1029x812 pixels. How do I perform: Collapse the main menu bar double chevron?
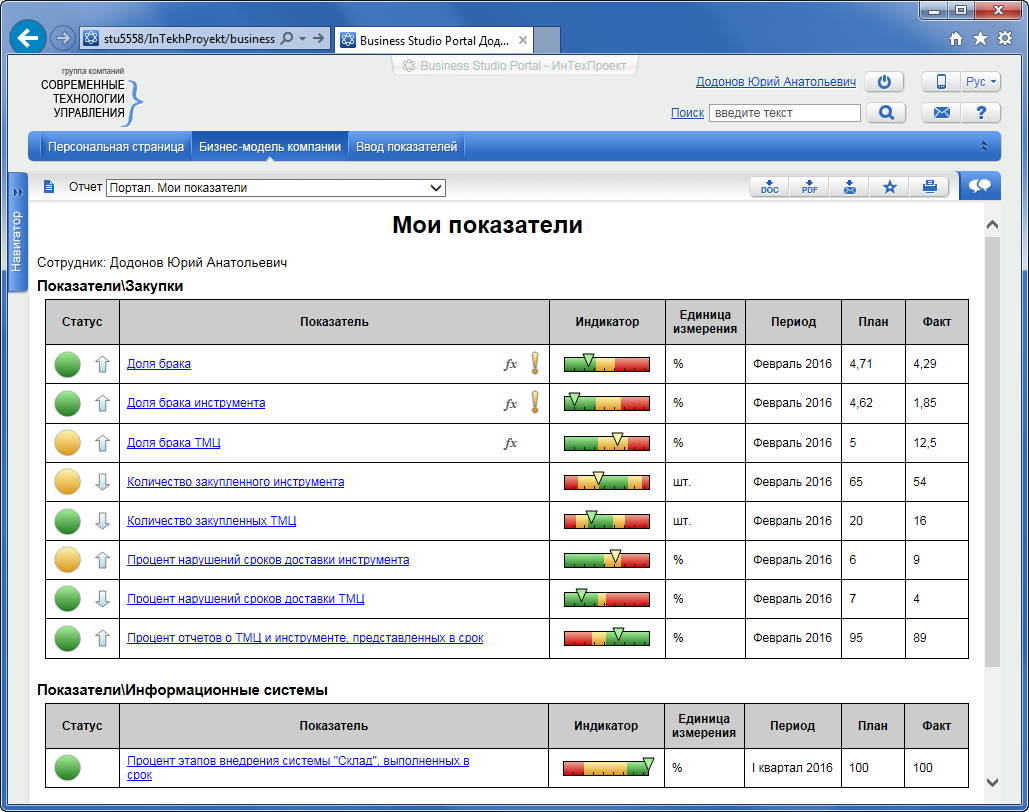click(983, 147)
